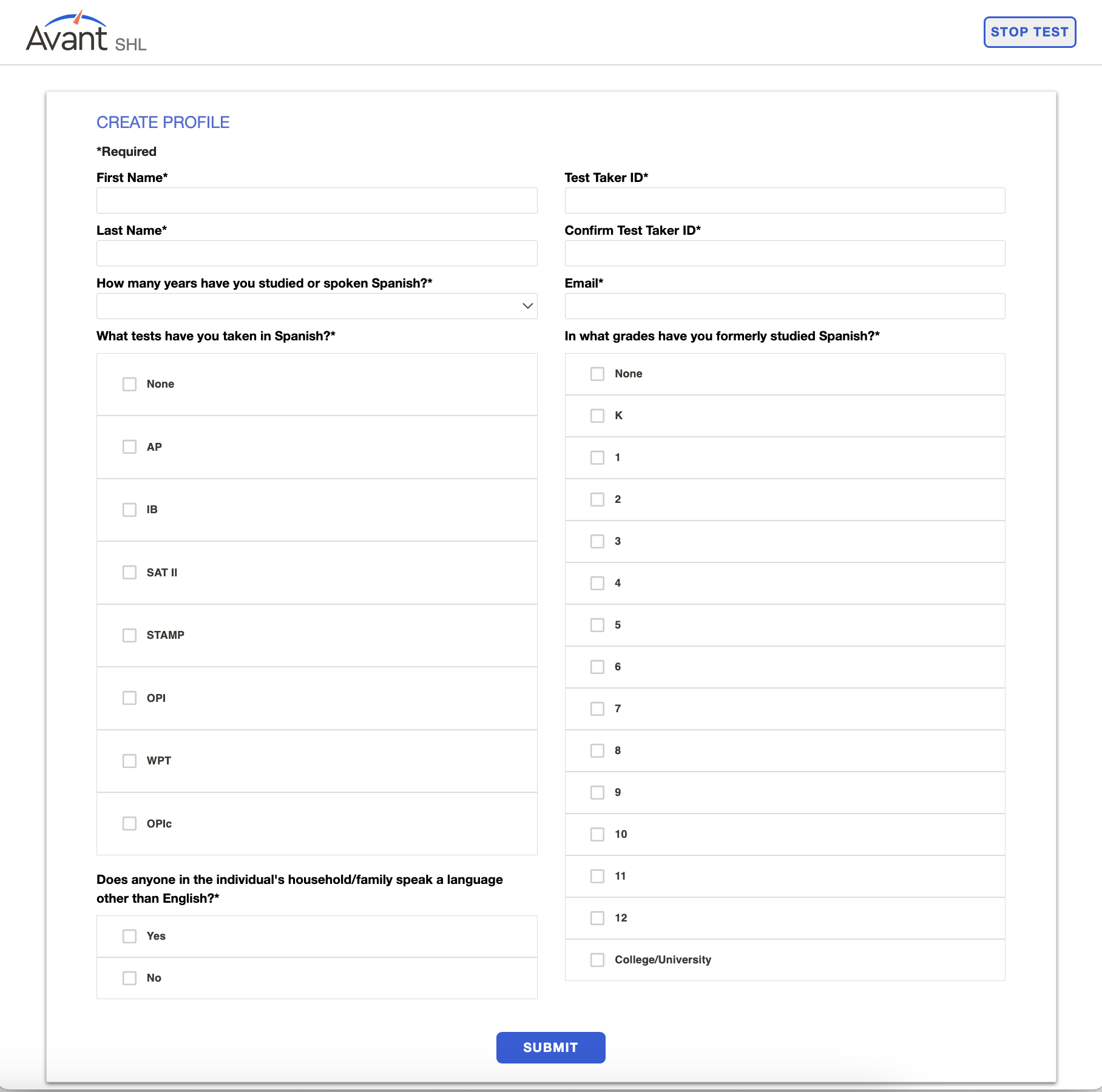Choose No for household language
This screenshot has height=1092, width=1102.
coord(130,978)
